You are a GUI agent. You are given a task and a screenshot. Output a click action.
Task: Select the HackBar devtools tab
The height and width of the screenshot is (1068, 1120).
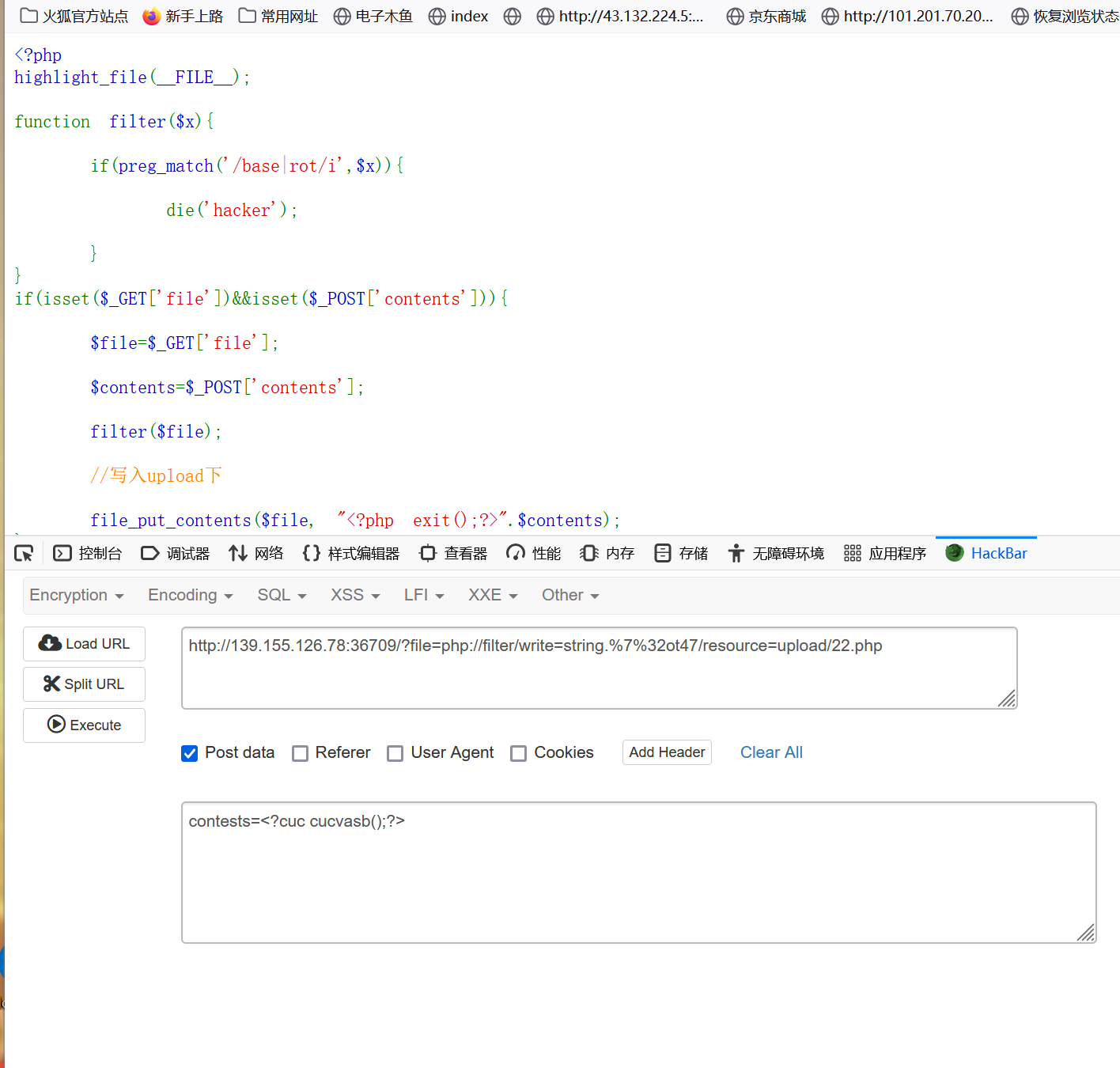pyautogui.click(x=986, y=553)
